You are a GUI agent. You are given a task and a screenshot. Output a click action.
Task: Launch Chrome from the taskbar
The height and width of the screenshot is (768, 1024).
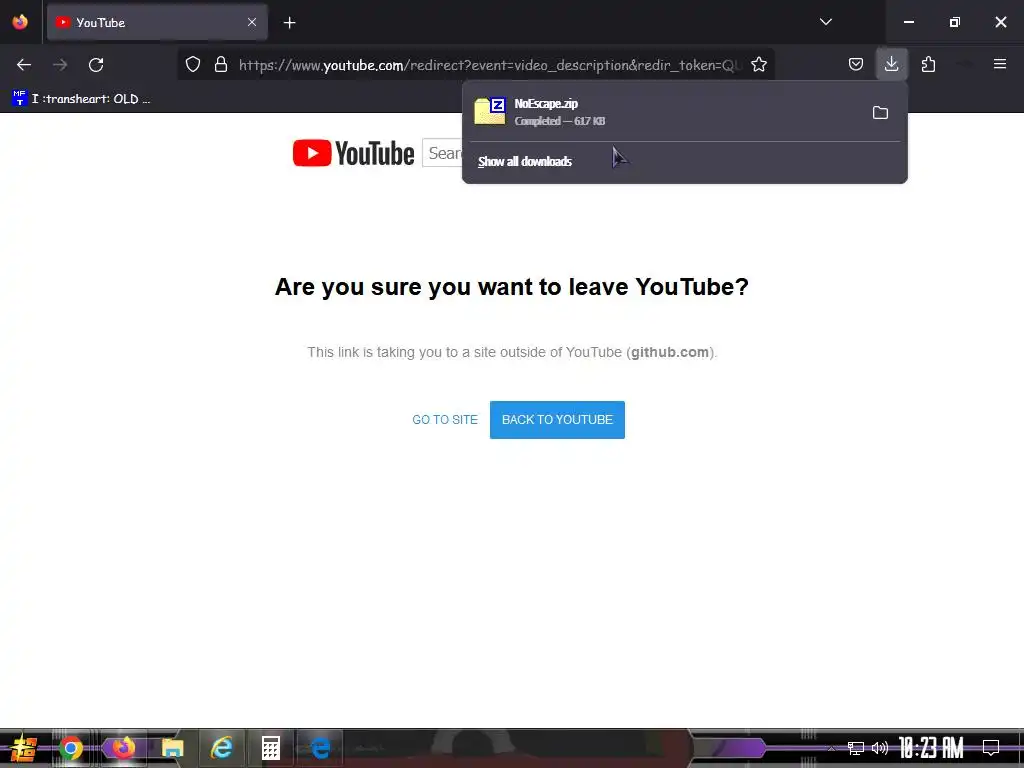coord(71,748)
